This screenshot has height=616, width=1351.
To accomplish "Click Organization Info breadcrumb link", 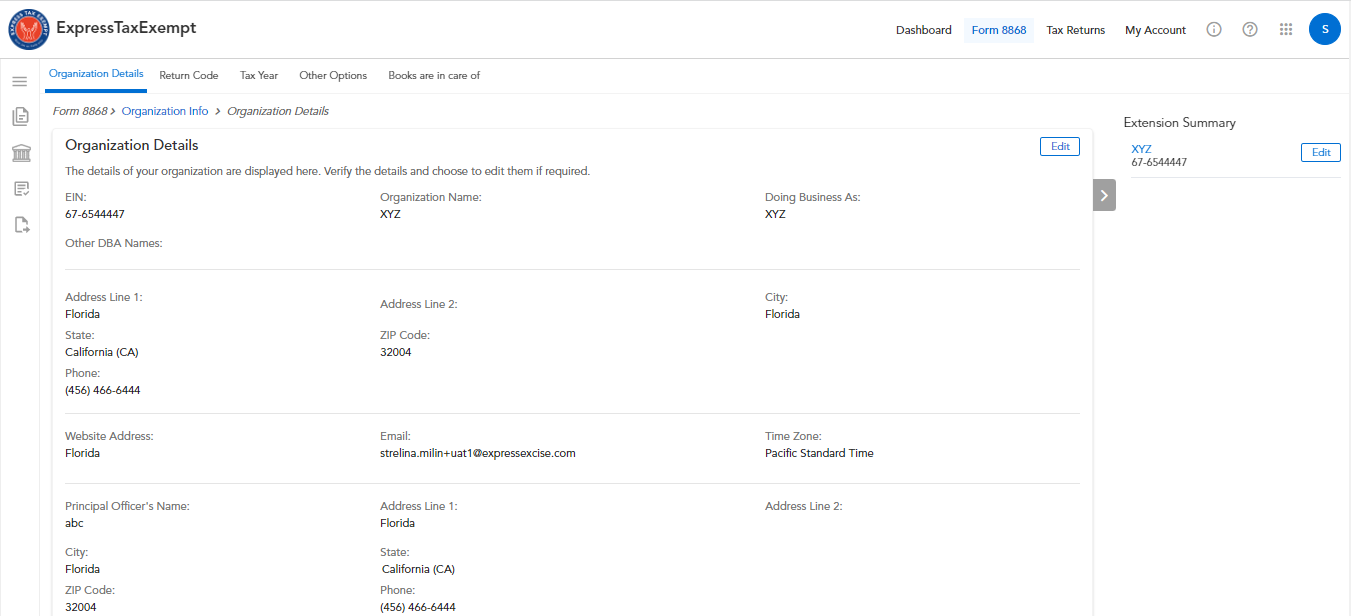I will click(x=165, y=111).
